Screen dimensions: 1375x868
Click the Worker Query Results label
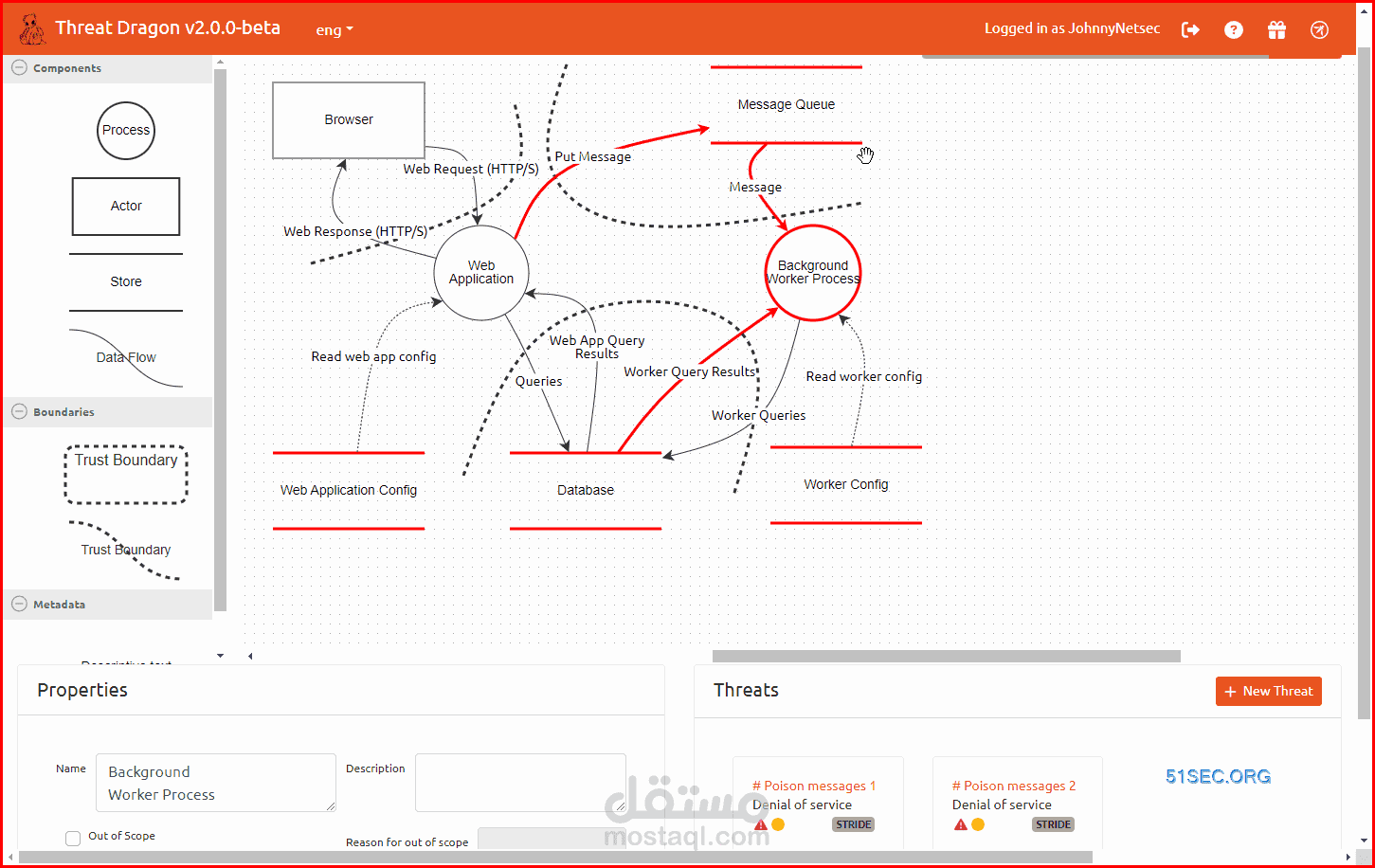tap(690, 372)
